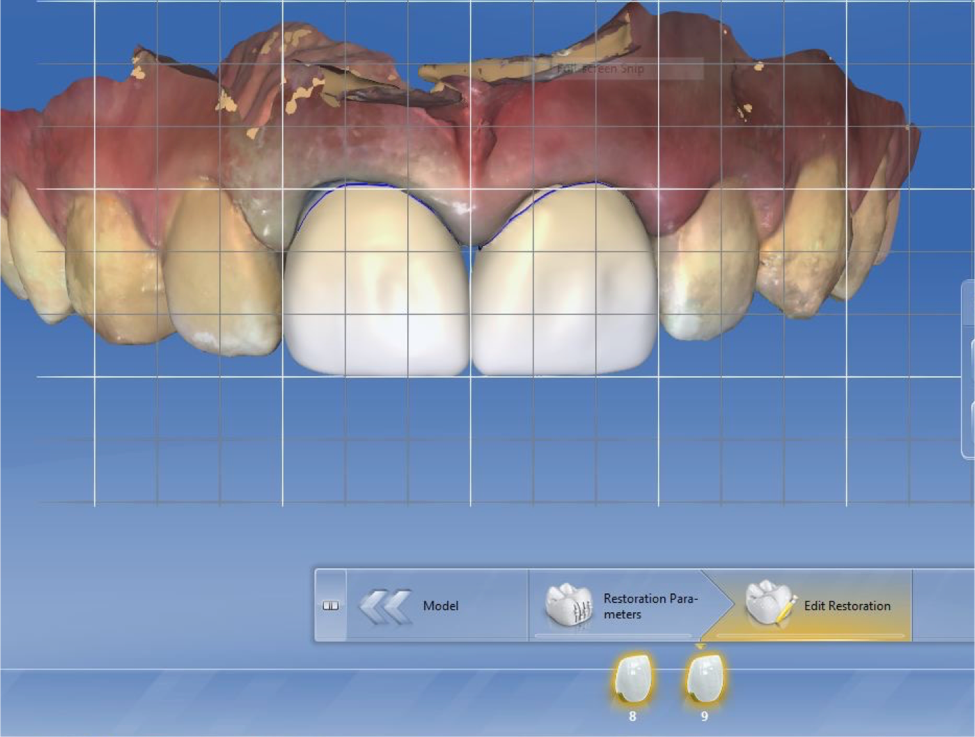
Task: Click the yellow arrow marker above tooth 9
Action: click(x=700, y=647)
